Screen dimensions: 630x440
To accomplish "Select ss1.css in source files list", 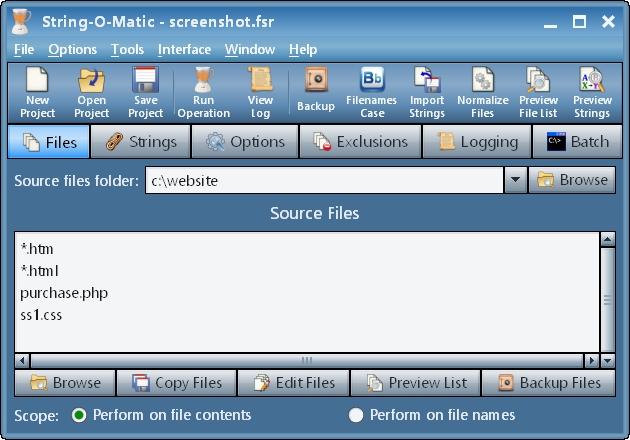I will [41, 315].
